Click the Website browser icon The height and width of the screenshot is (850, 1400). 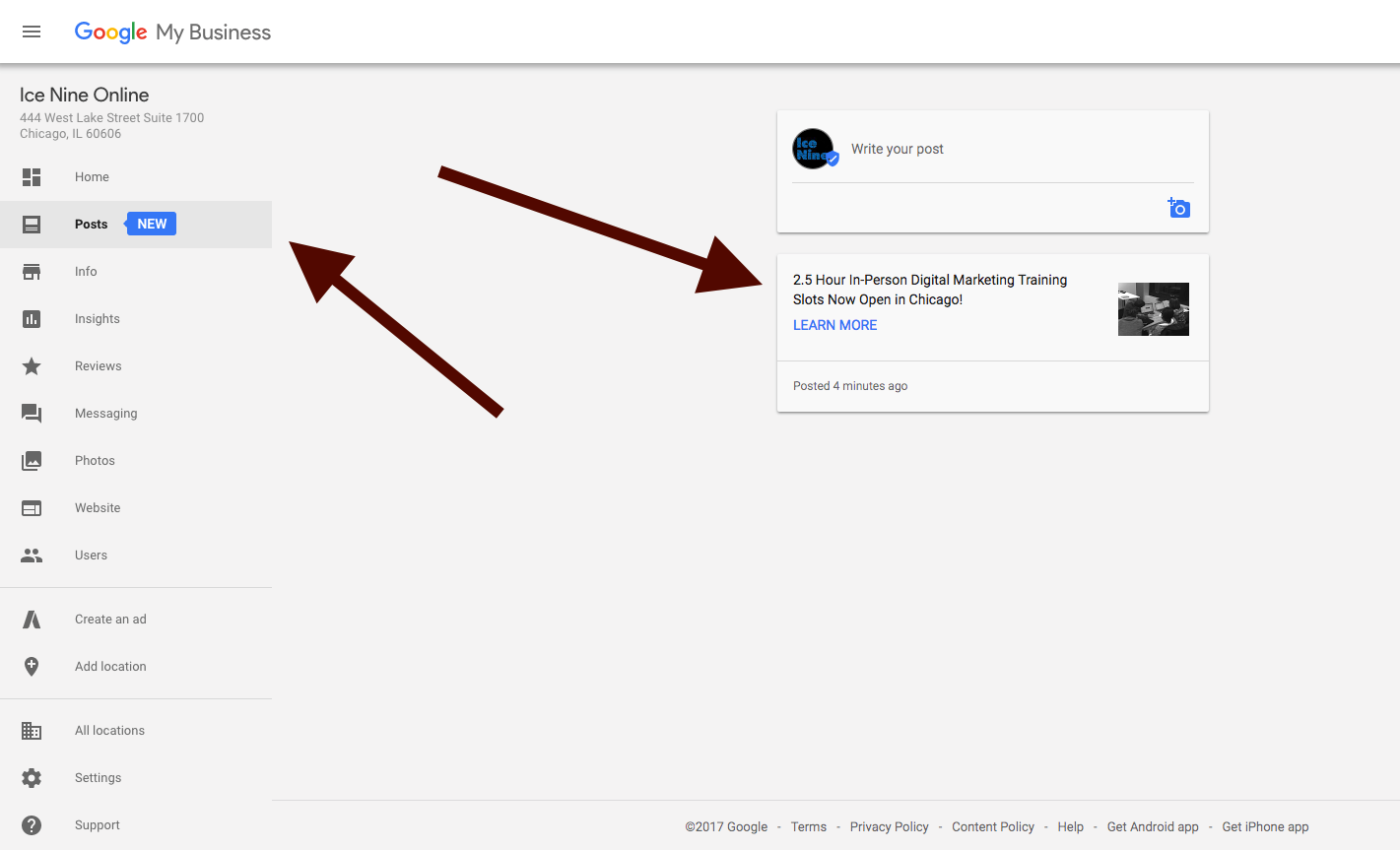click(32, 508)
